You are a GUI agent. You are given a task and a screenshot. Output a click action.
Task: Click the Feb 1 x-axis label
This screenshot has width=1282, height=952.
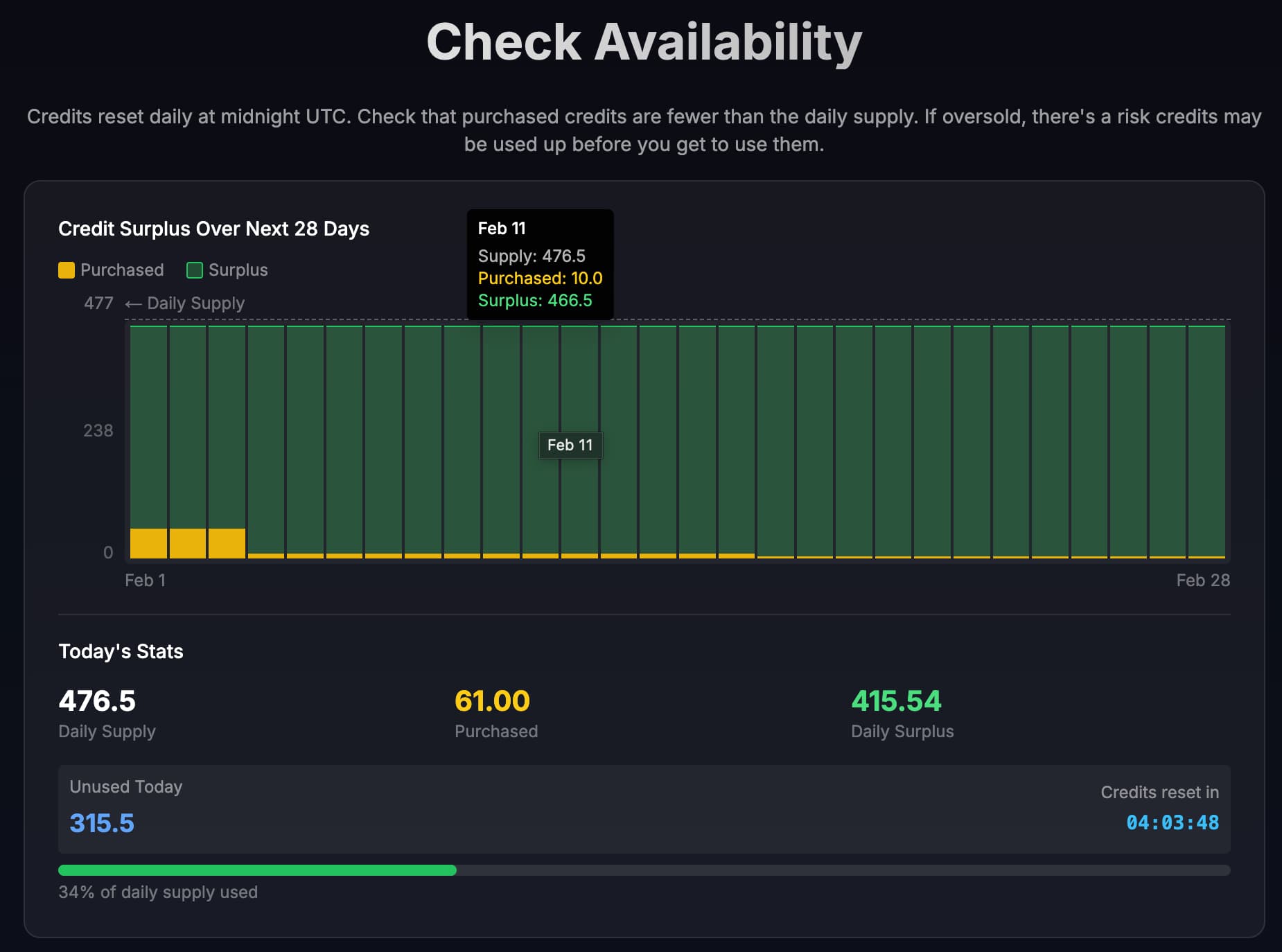pos(145,581)
